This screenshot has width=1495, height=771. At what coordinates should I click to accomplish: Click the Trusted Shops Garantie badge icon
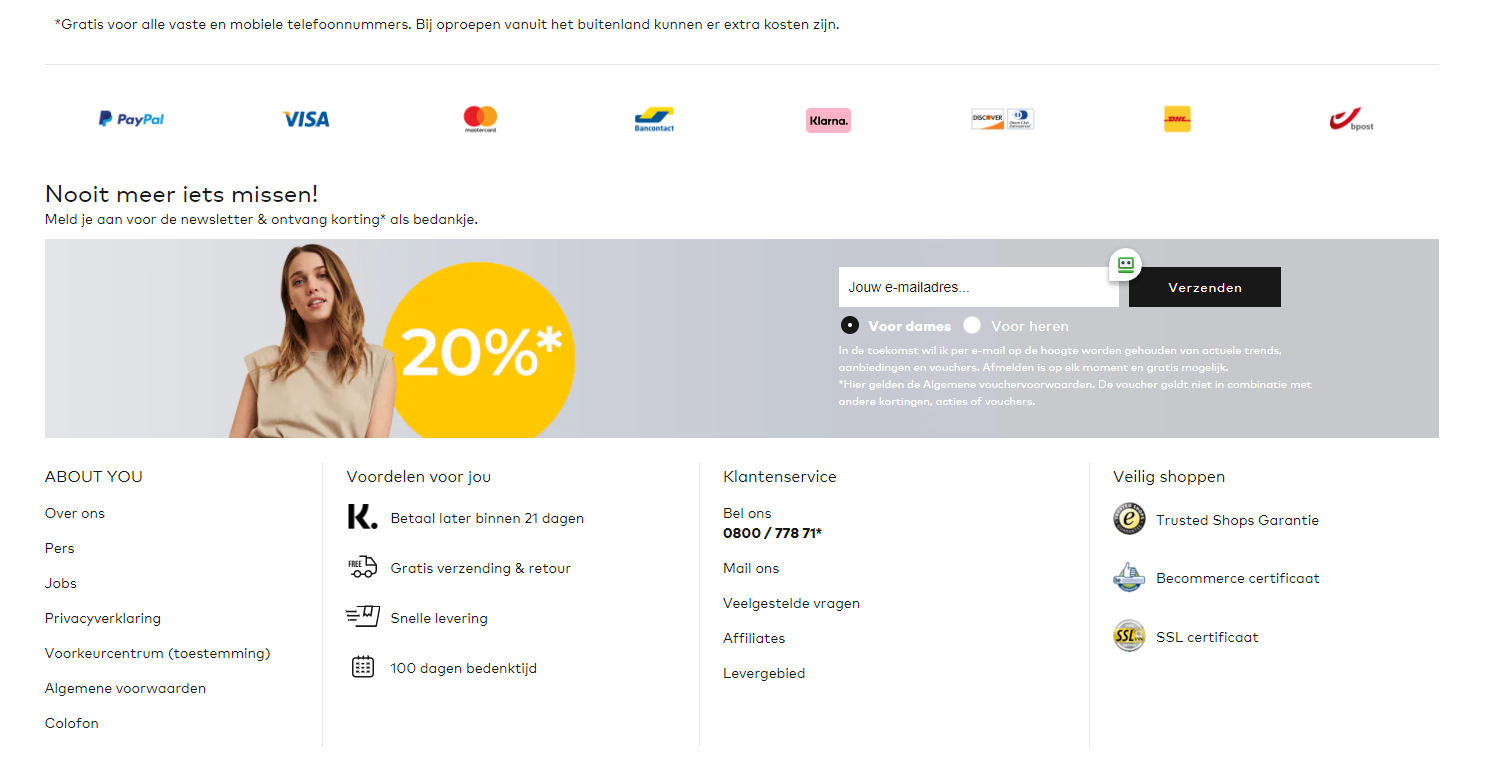1129,519
